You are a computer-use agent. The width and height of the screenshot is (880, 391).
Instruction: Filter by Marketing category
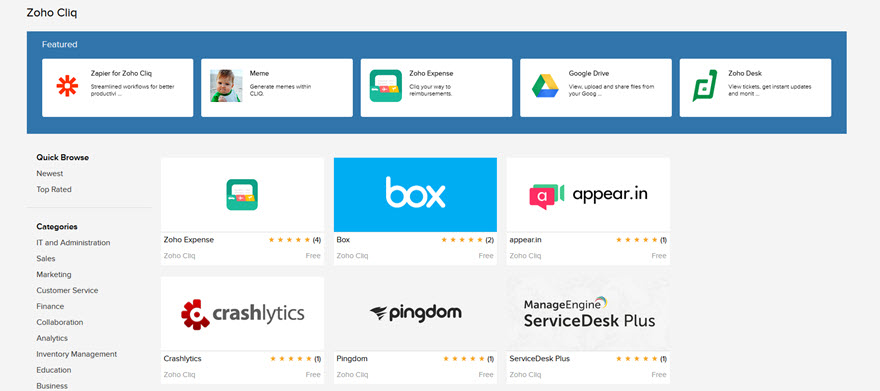[x=54, y=275]
